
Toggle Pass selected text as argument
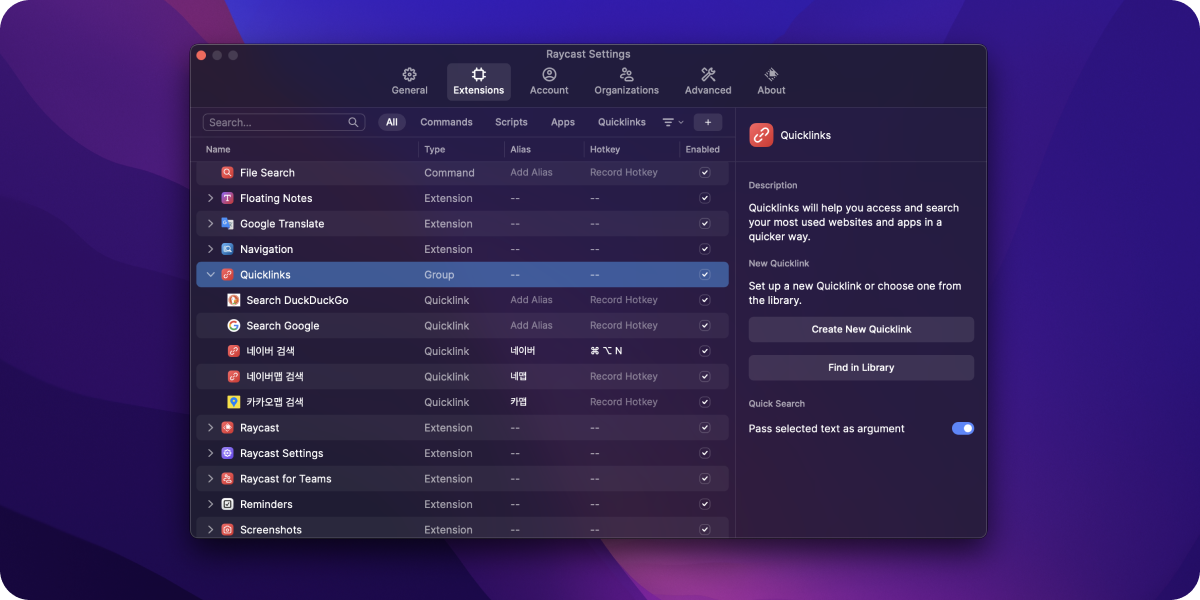click(x=962, y=428)
